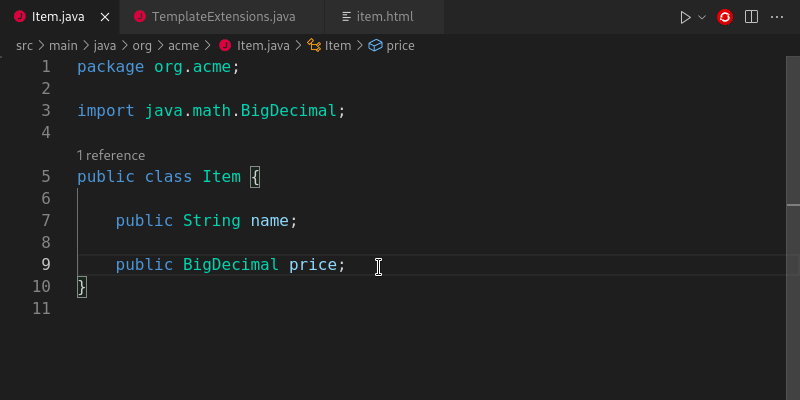Click the '1 reference' code lens link
The image size is (800, 400).
(x=111, y=155)
